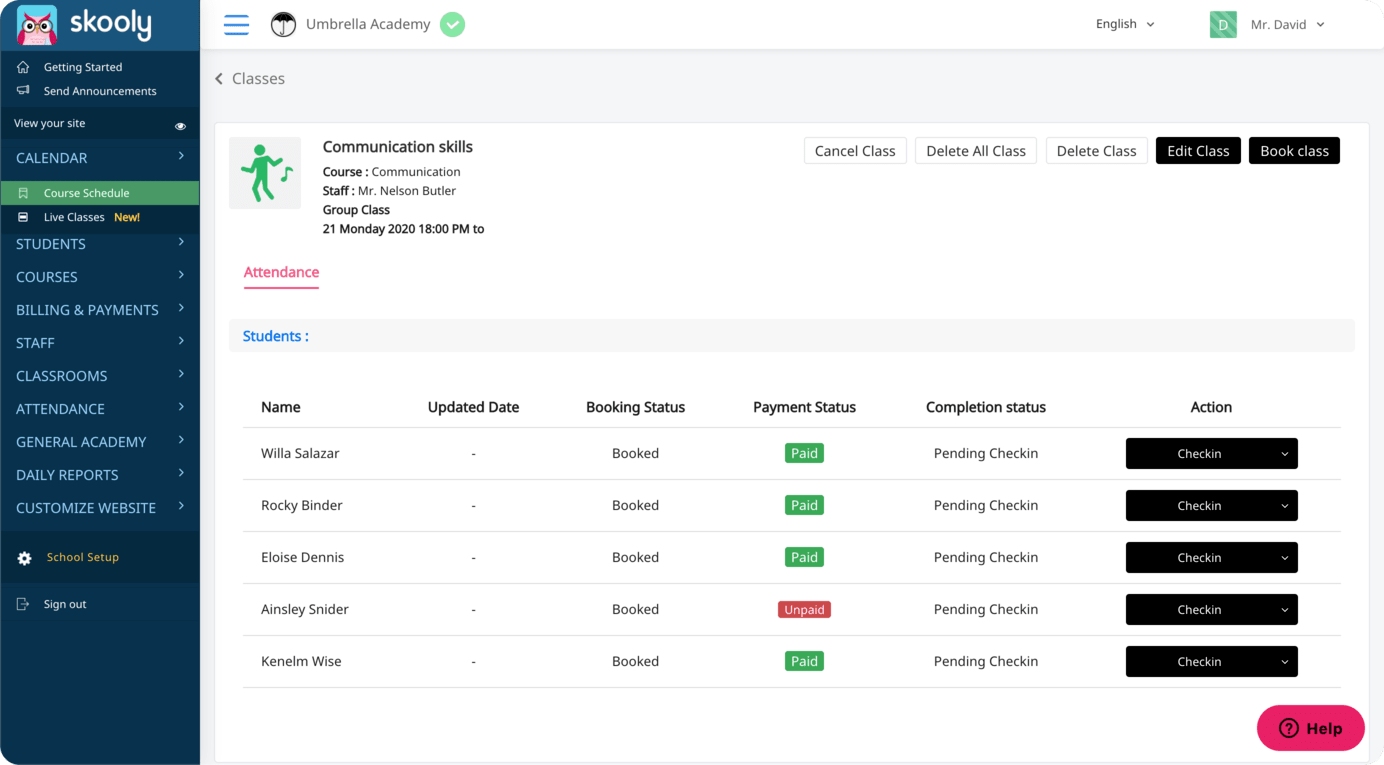
Task: Click the Send Announcements megaphone icon
Action: click(x=24, y=91)
